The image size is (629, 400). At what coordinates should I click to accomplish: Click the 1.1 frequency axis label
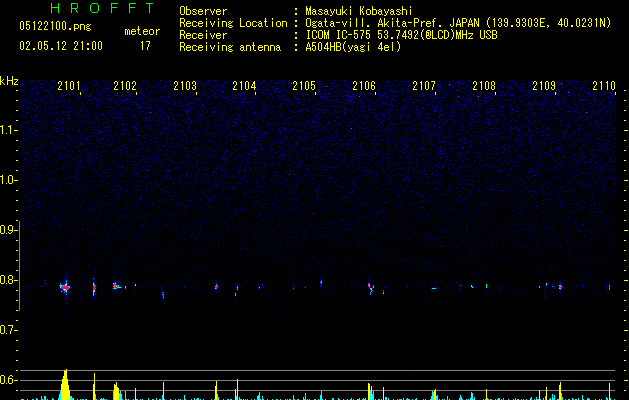[x=9, y=130]
